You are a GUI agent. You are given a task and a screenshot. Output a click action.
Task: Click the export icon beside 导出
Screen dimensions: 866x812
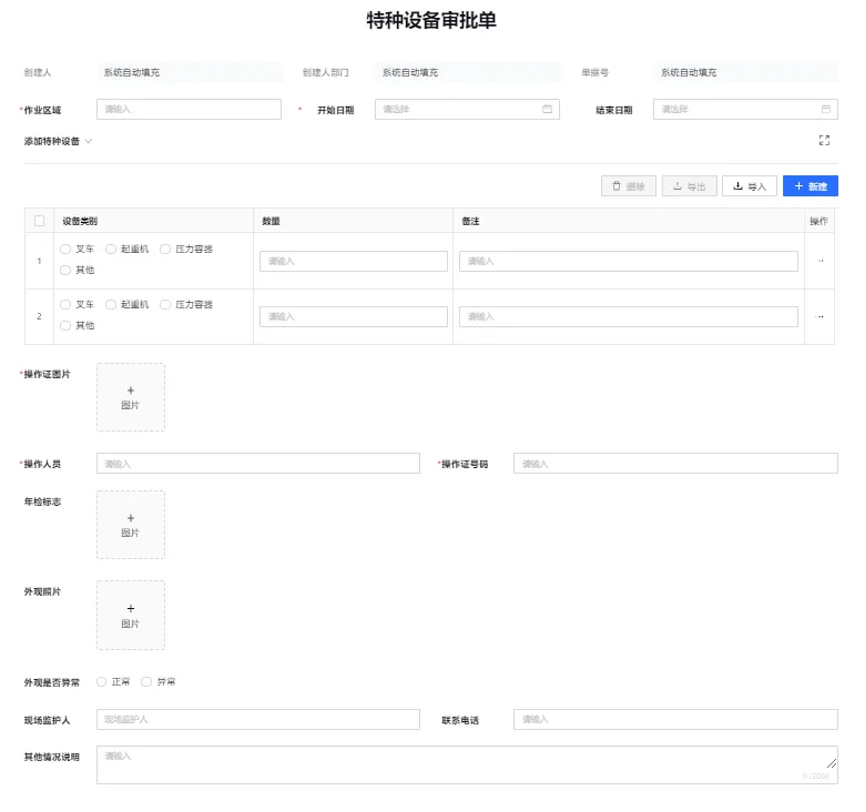tap(678, 185)
